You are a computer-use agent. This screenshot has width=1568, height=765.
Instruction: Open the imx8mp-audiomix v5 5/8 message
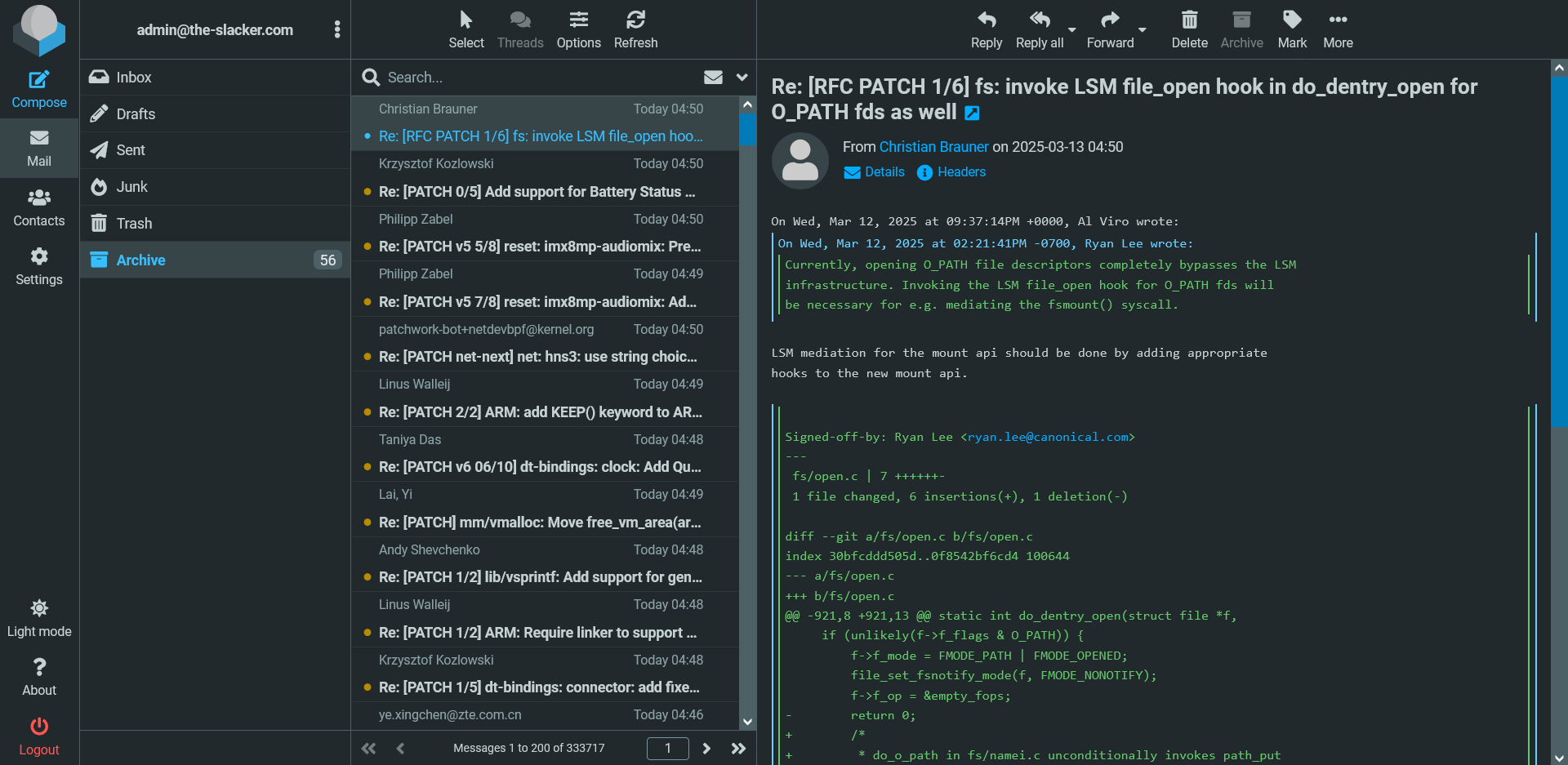545,234
